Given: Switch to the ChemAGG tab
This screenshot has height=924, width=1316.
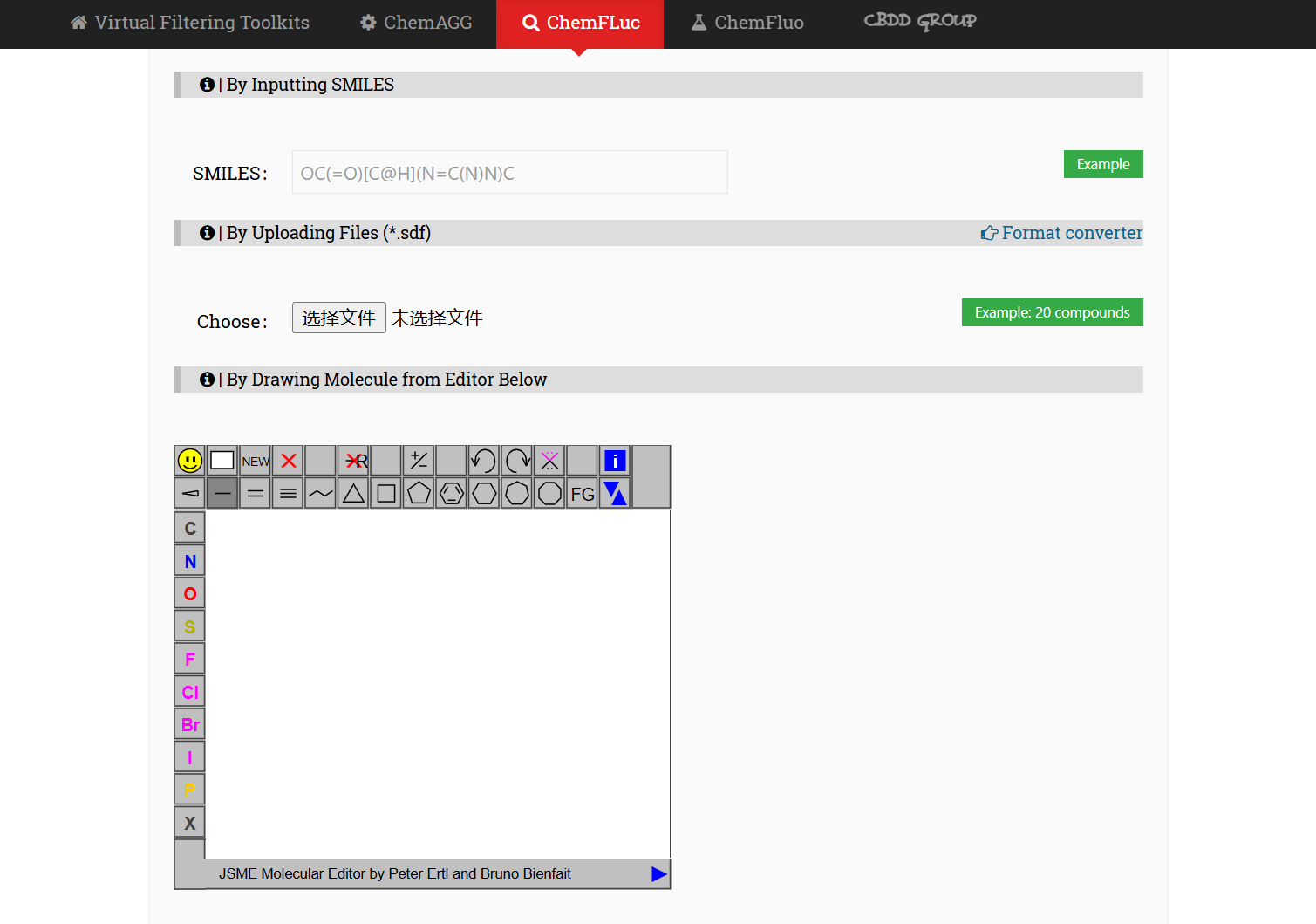Looking at the screenshot, I should (x=416, y=23).
